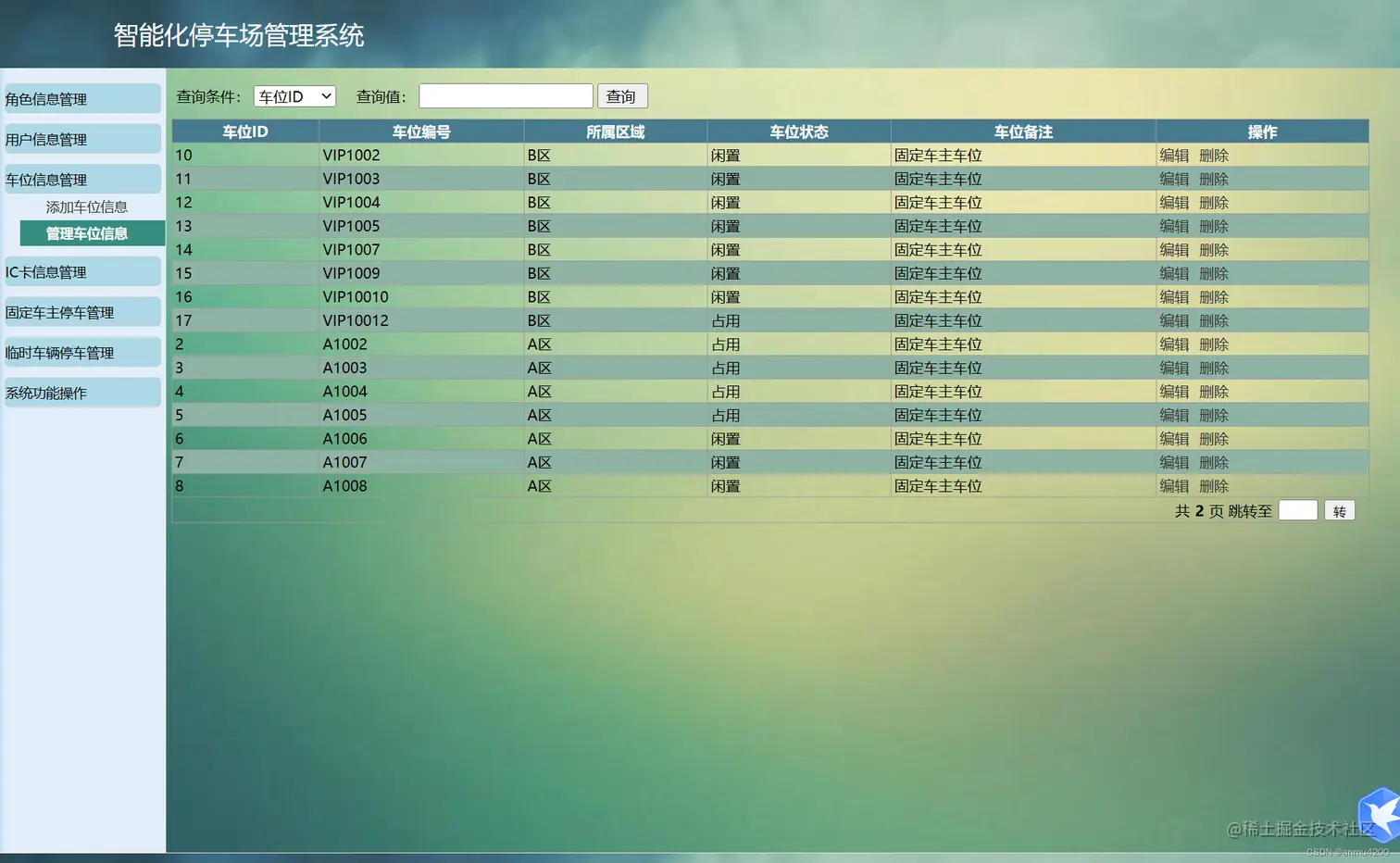Focus the 跳转至 page number field
The width and height of the screenshot is (1400, 863).
[1298, 510]
